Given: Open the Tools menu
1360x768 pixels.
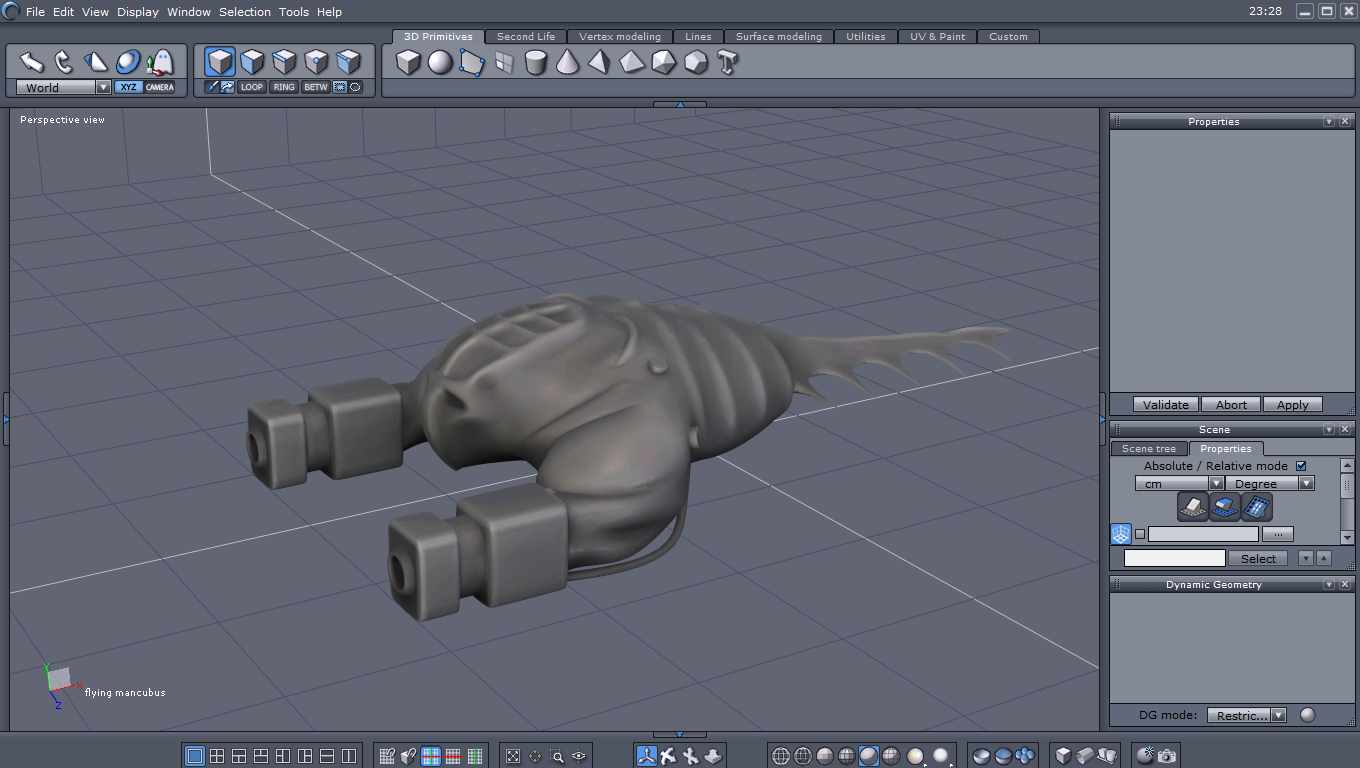Looking at the screenshot, I should coord(294,12).
